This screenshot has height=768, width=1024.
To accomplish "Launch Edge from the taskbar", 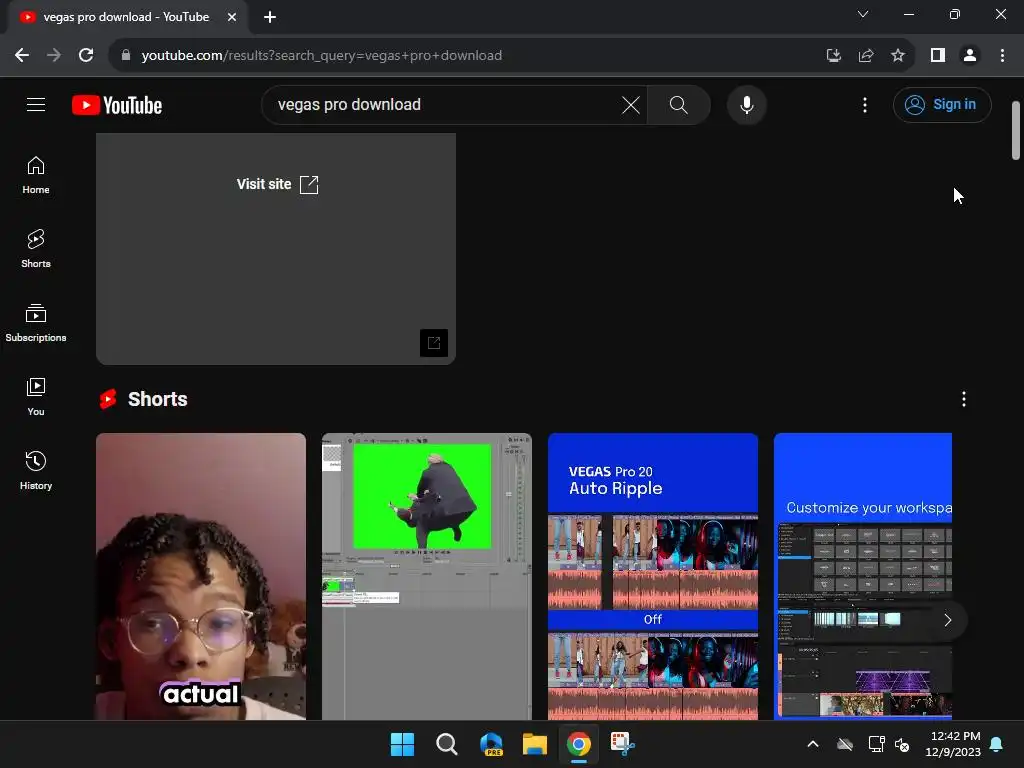I will click(x=491, y=744).
